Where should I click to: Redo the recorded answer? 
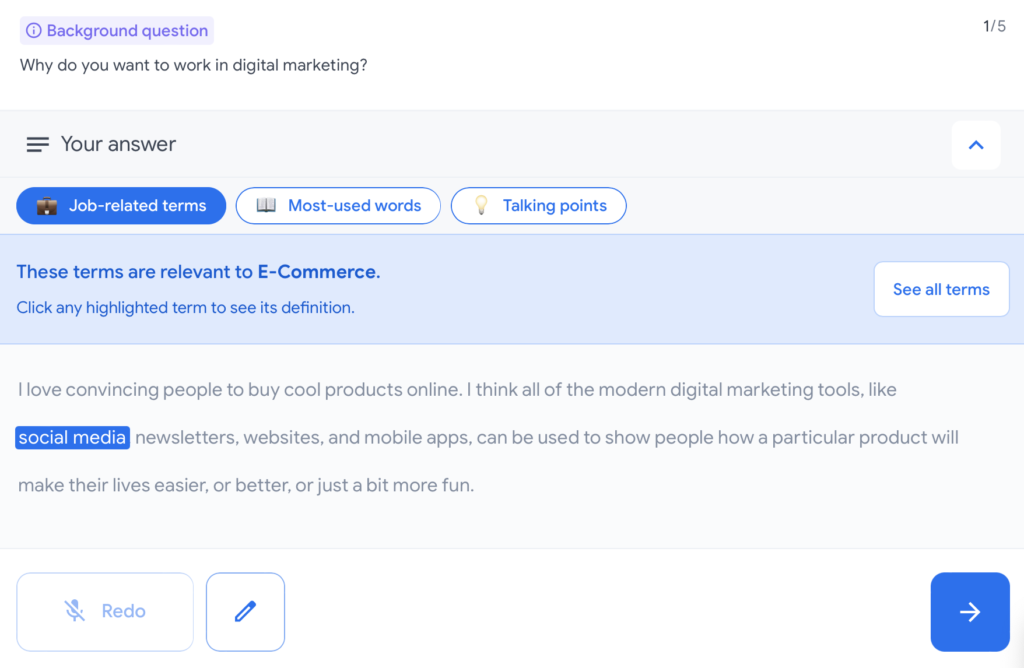[105, 612]
